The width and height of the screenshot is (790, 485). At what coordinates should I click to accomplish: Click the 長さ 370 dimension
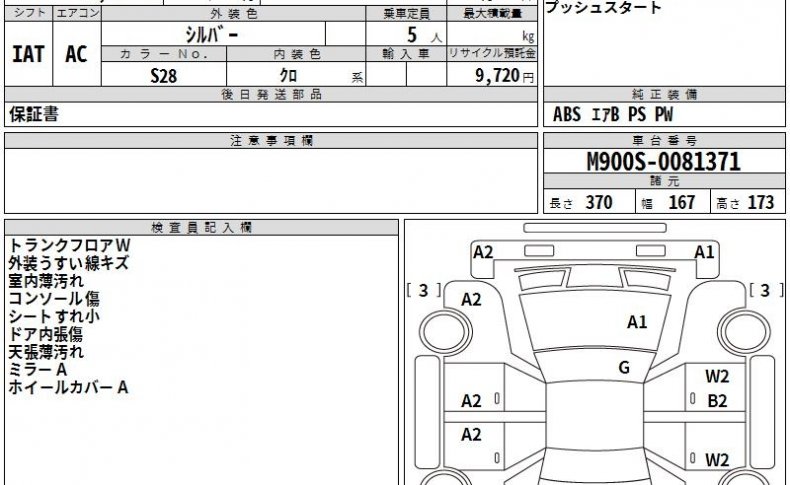(580, 202)
